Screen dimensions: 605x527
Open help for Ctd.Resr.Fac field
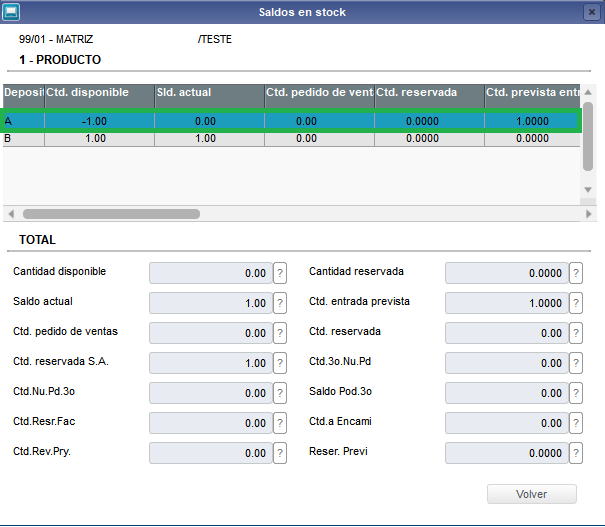280,423
